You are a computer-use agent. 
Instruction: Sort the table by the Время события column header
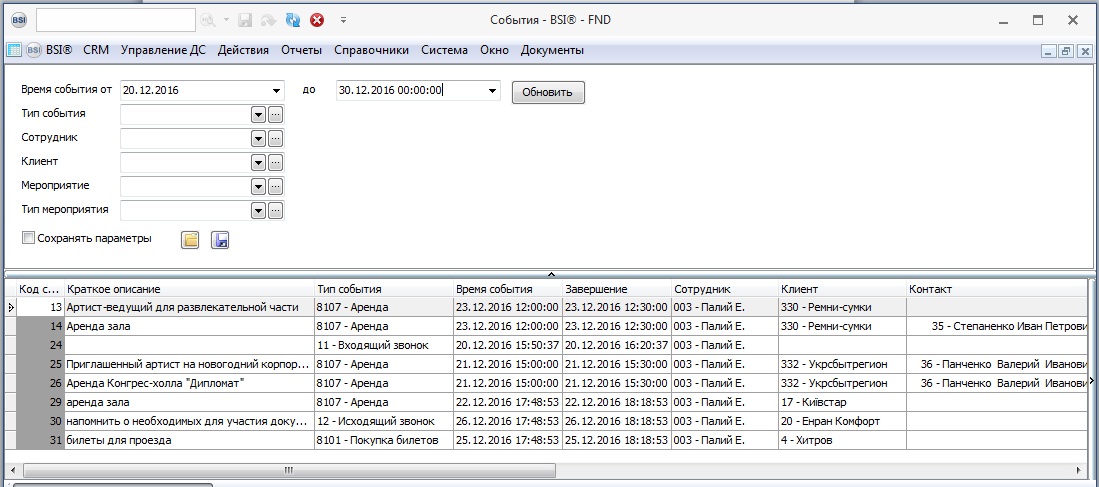pyautogui.click(x=507, y=289)
